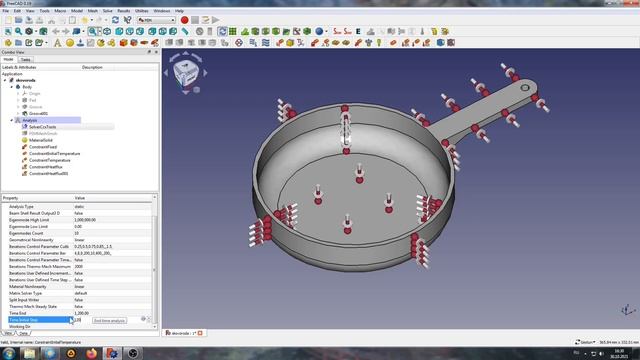
Task: Click the fixed constraint orange block icon
Action: [x=124, y=42]
